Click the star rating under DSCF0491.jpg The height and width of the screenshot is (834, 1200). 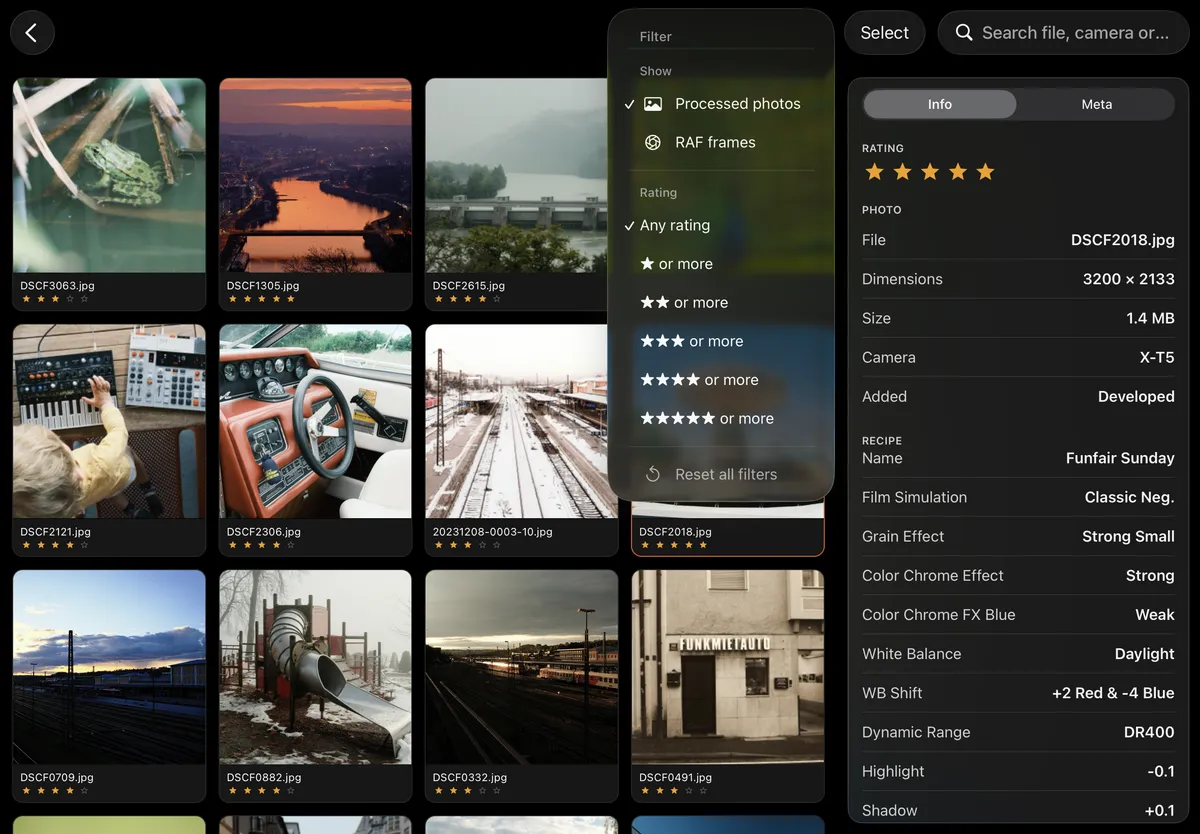coord(674,791)
